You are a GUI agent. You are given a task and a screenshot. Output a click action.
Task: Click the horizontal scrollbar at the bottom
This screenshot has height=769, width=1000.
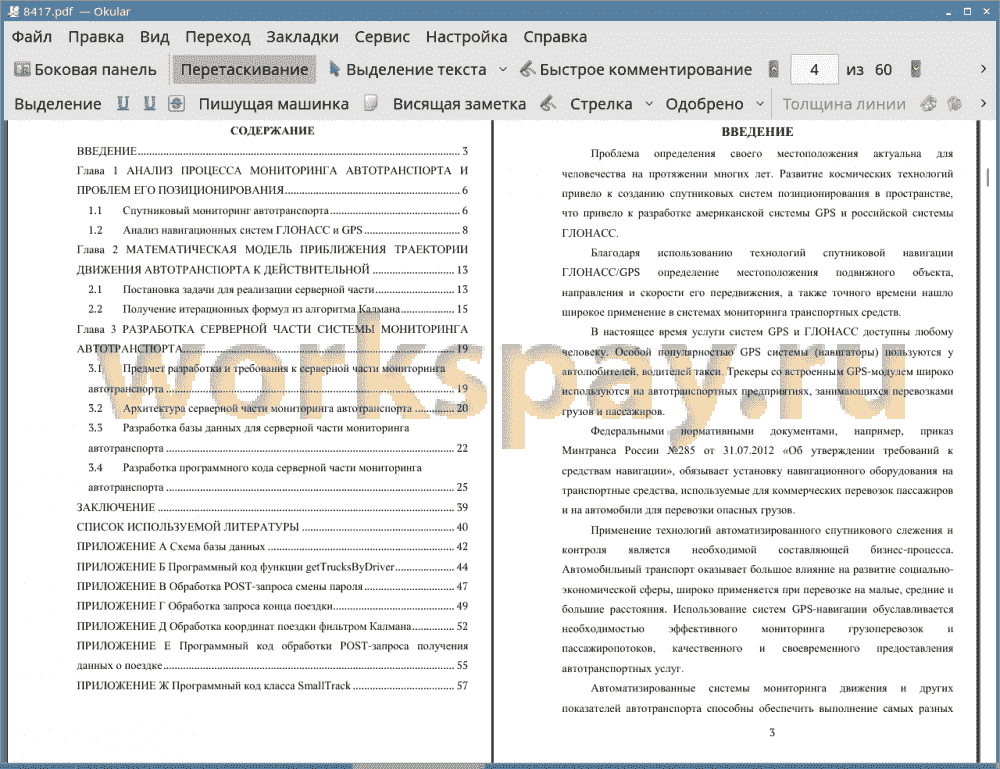[x=417, y=766]
